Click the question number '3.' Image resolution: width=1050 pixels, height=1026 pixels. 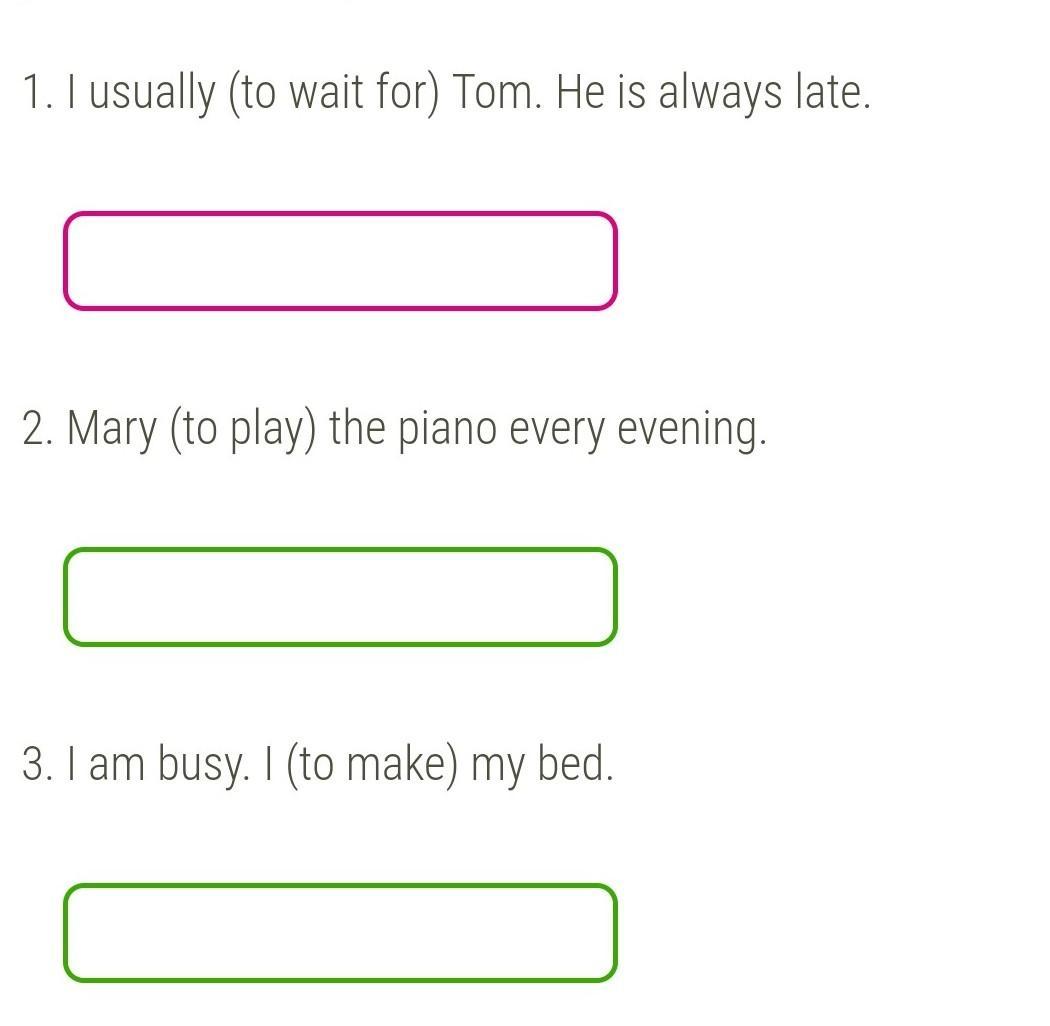coord(38,767)
